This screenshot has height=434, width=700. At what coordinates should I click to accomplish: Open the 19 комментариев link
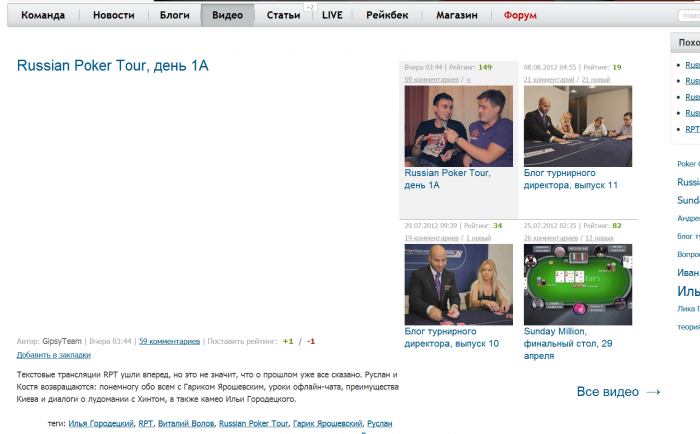tap(431, 238)
